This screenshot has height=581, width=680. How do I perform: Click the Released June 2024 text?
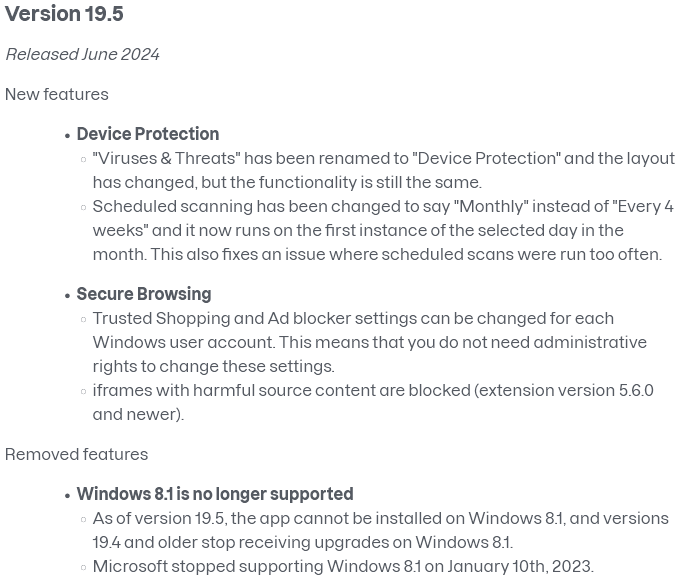82,55
